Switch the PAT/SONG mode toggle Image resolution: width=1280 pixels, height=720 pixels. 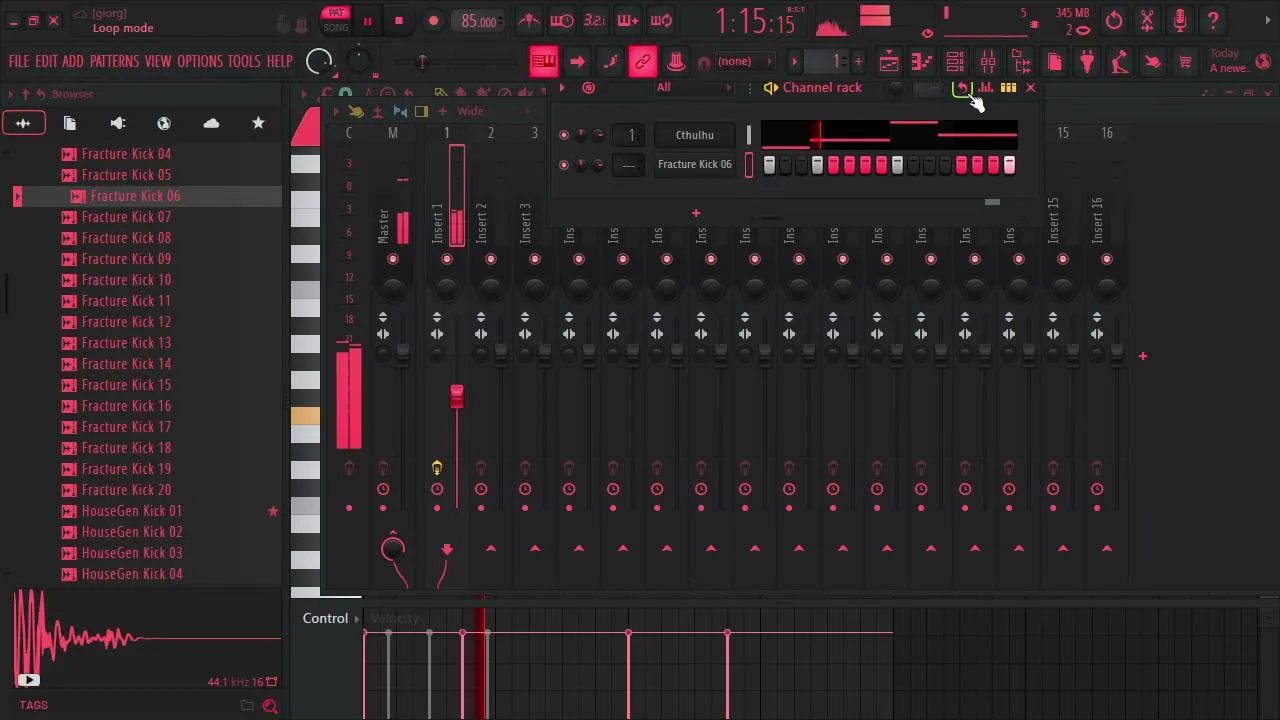pos(336,20)
